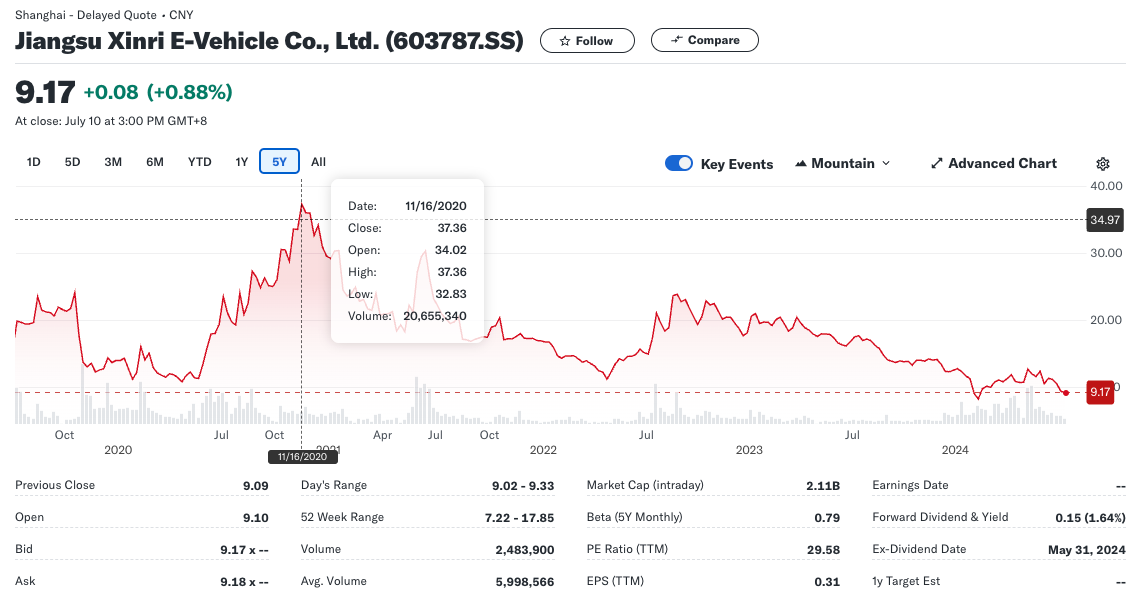Viewport: 1139px width, 603px height.
Task: Select the 1D time range tab
Action: (x=33, y=161)
